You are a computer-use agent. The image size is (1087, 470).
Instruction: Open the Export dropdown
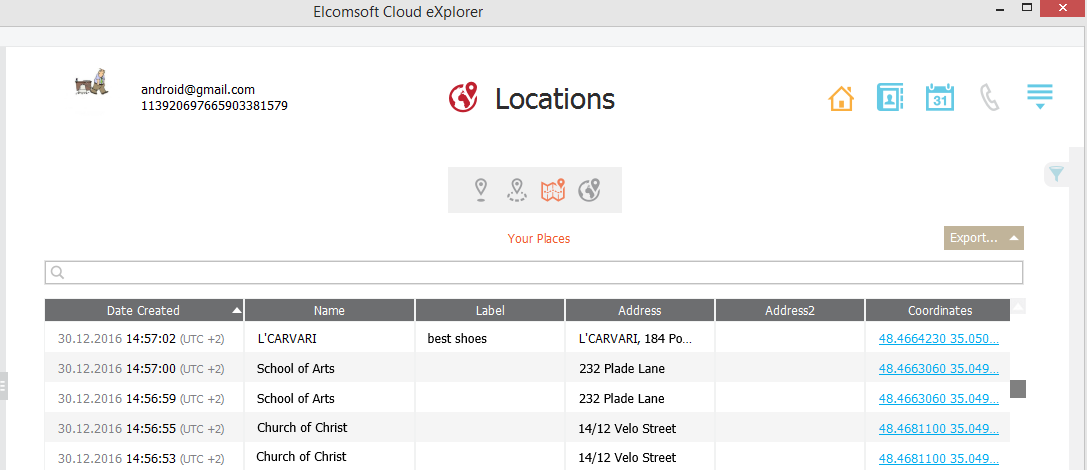point(983,238)
